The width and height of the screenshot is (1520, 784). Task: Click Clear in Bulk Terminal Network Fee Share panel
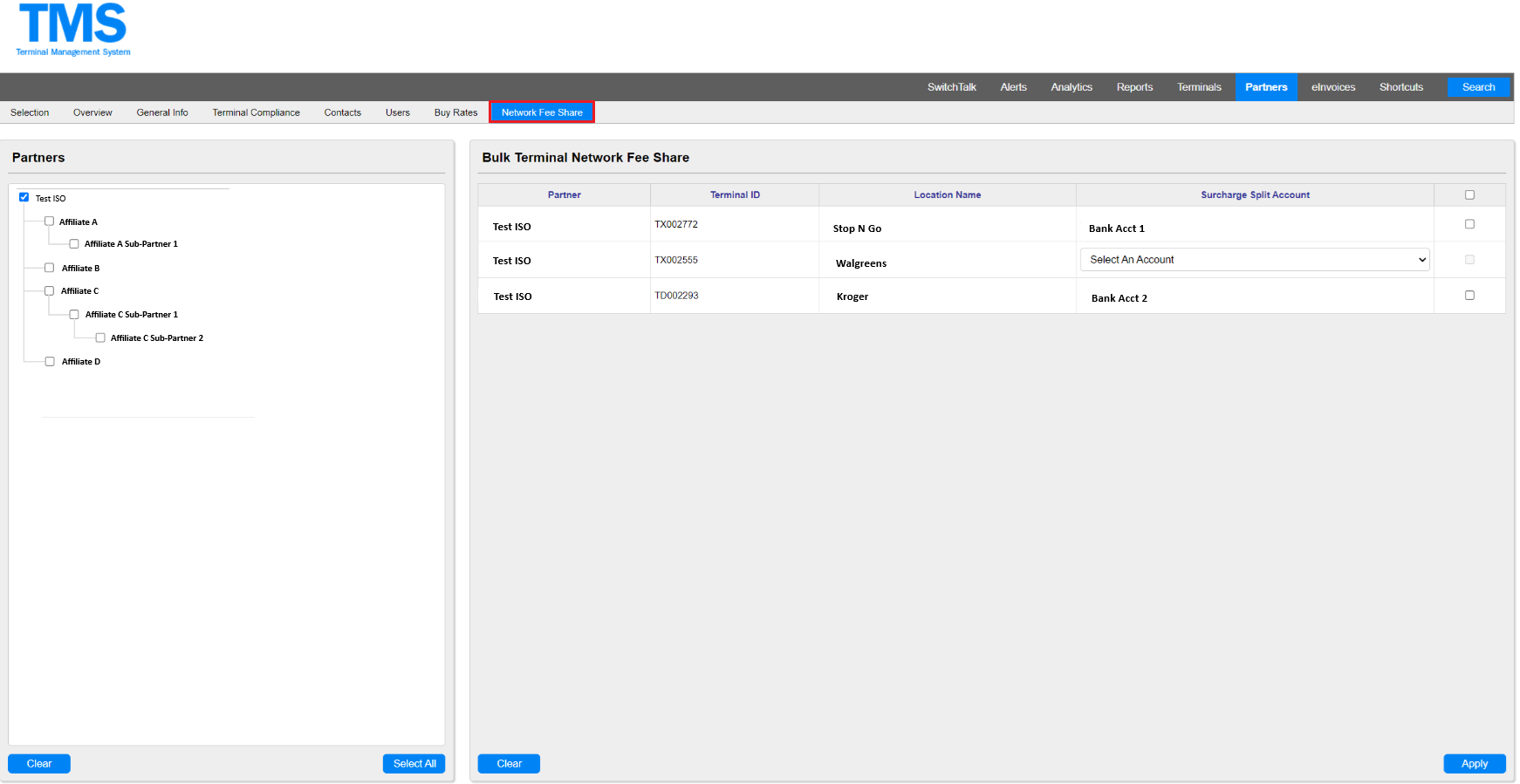[510, 764]
